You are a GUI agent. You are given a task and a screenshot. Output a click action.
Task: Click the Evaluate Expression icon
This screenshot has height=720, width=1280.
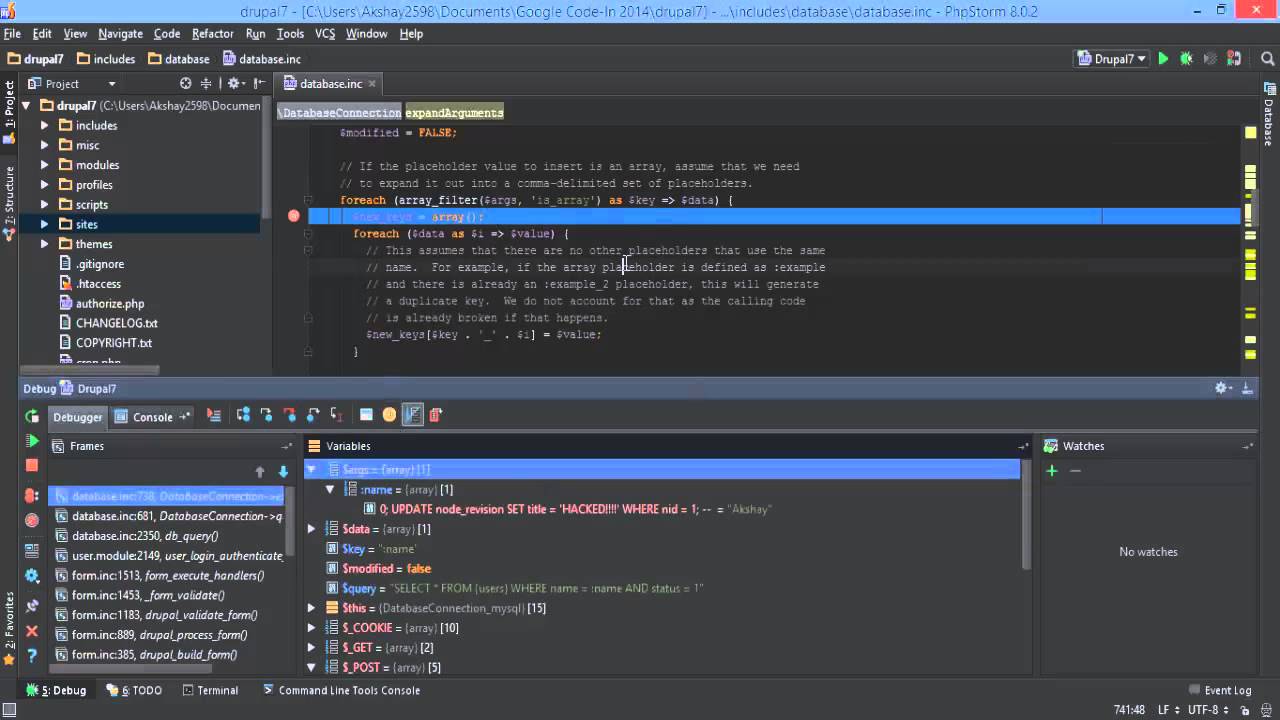tap(366, 415)
